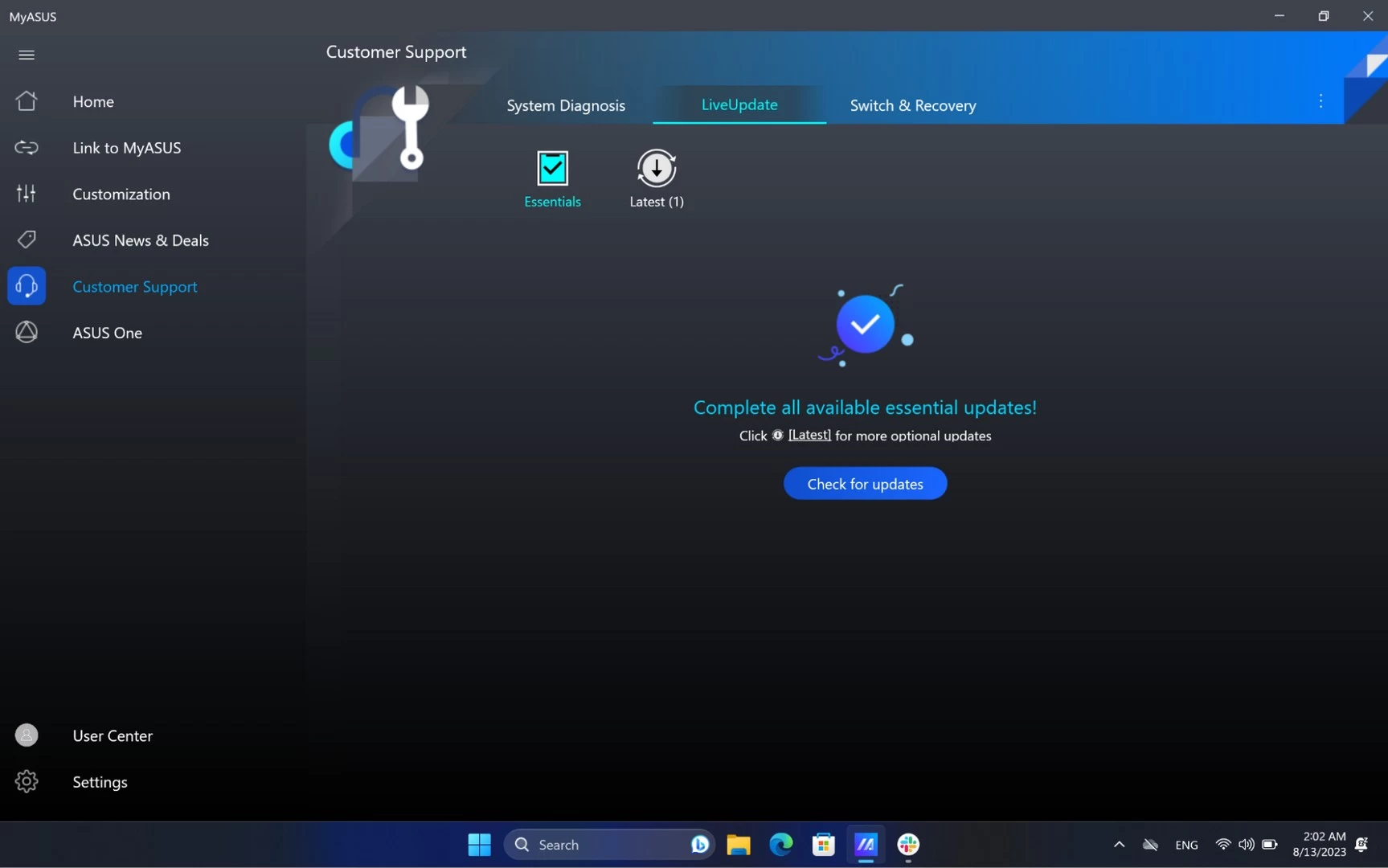Launch Microsoft Edge from the taskbar
Screen dimensions: 1388x868
pyautogui.click(x=780, y=844)
